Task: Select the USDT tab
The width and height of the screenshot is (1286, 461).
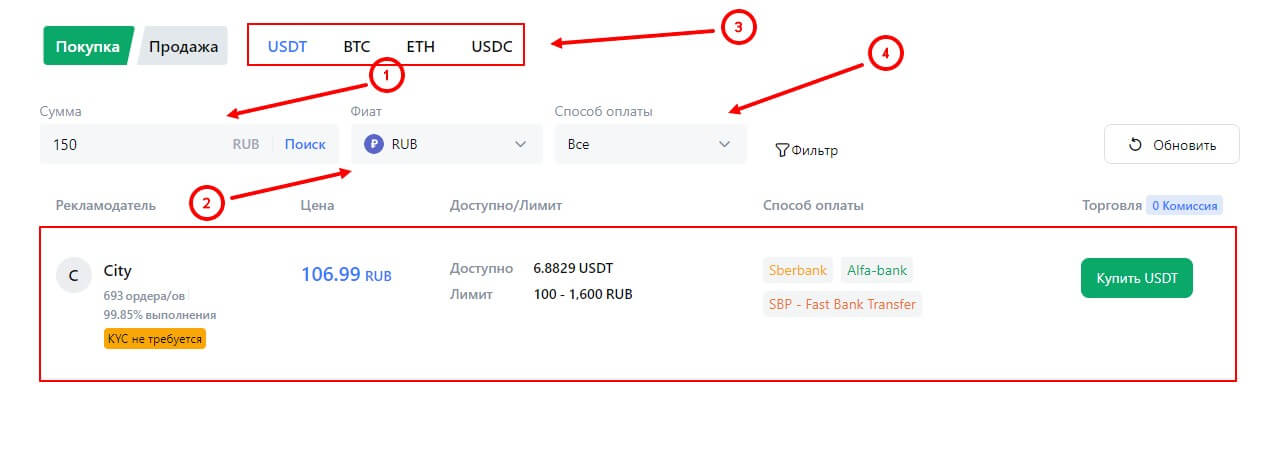Action: [x=287, y=46]
